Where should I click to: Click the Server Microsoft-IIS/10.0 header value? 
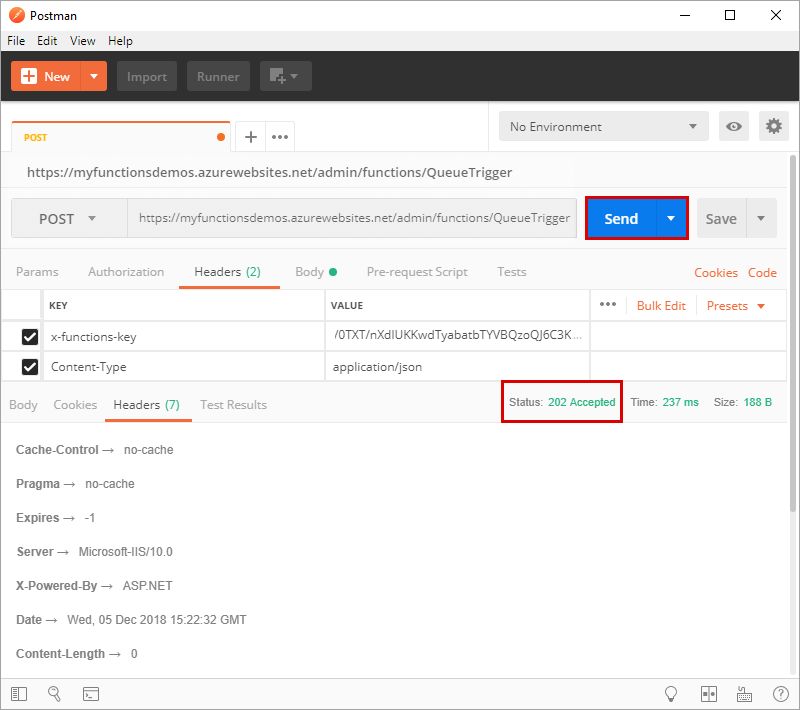pyautogui.click(x=126, y=551)
